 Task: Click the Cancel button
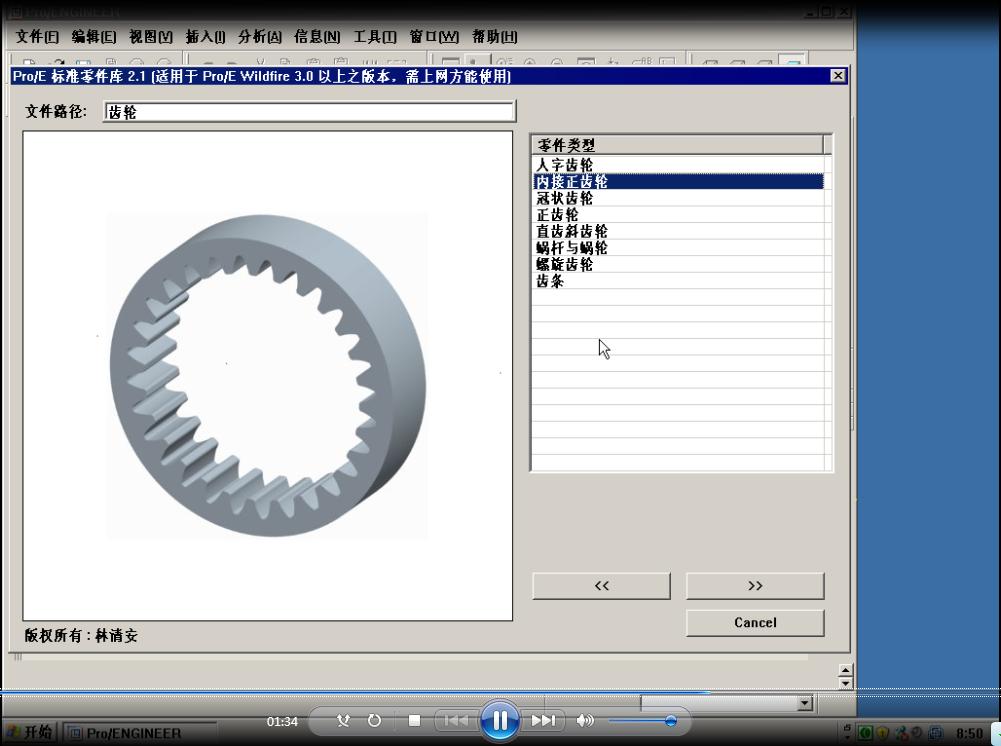755,623
